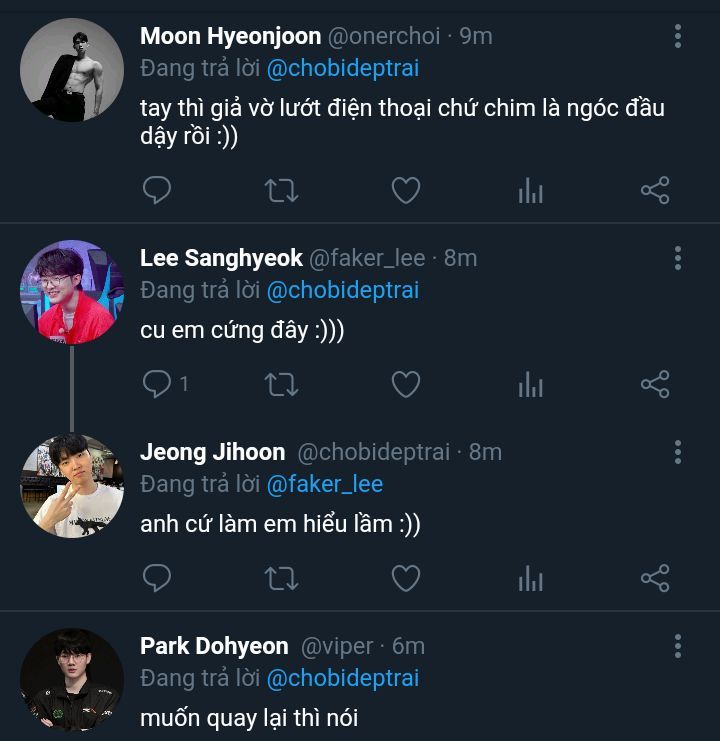Screen dimensions: 720x741
Task: Open more options on Lee Sanghyeok's tweet
Action: click(678, 259)
